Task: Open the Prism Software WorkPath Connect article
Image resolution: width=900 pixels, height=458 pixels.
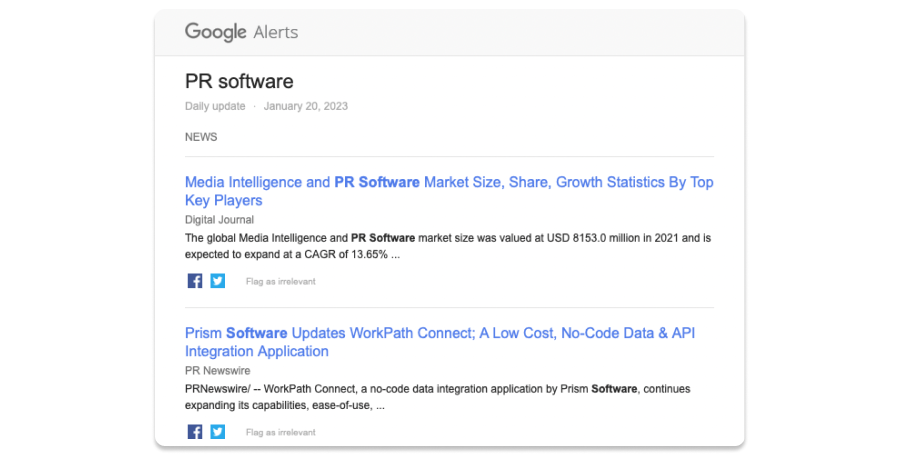Action: pyautogui.click(x=439, y=342)
